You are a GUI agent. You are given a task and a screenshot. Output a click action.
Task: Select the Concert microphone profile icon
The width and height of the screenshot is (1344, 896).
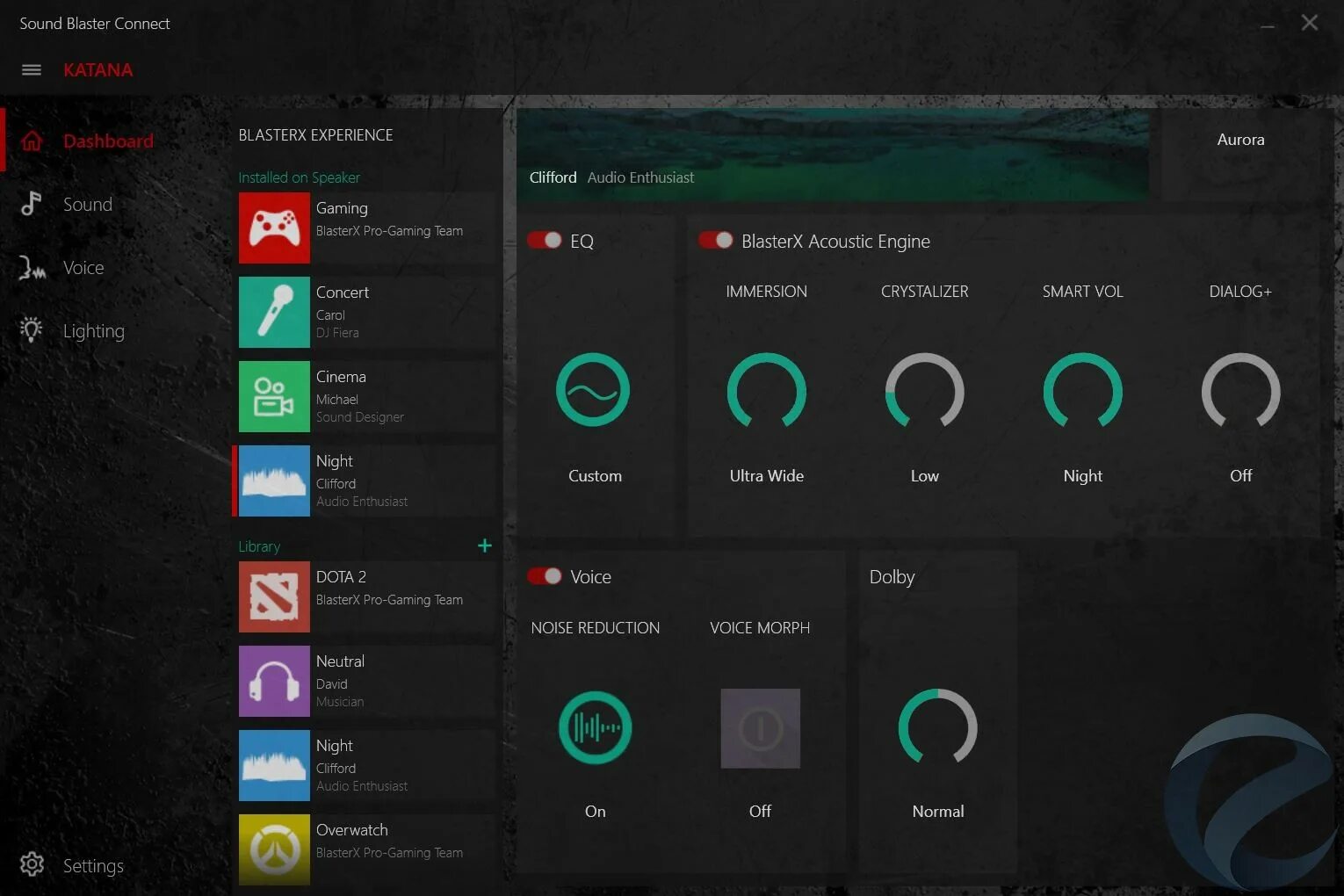point(274,312)
